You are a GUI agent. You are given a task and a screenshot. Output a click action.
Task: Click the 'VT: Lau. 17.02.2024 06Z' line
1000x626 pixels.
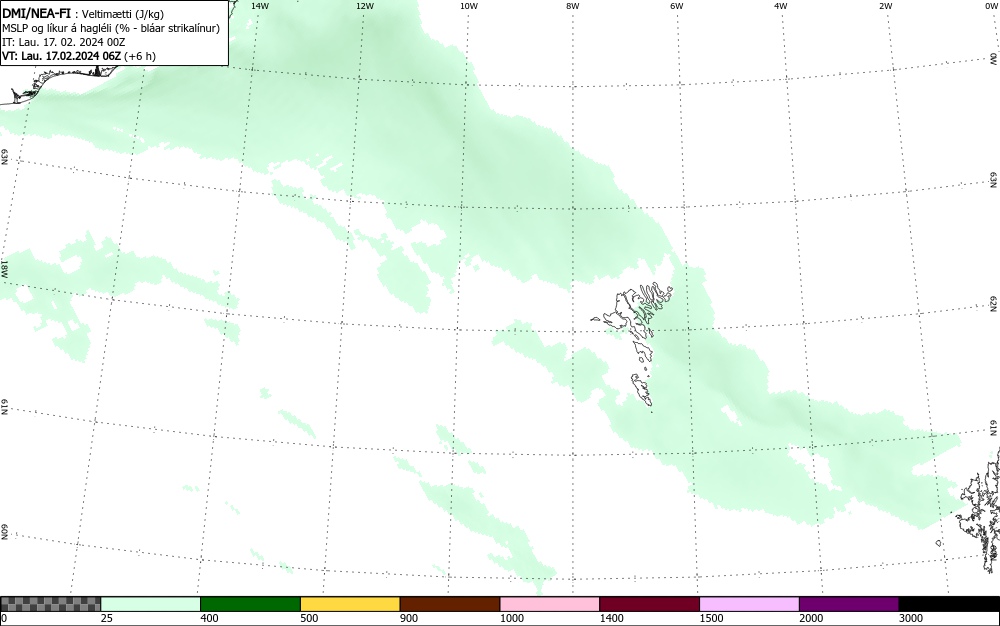click(x=61, y=56)
